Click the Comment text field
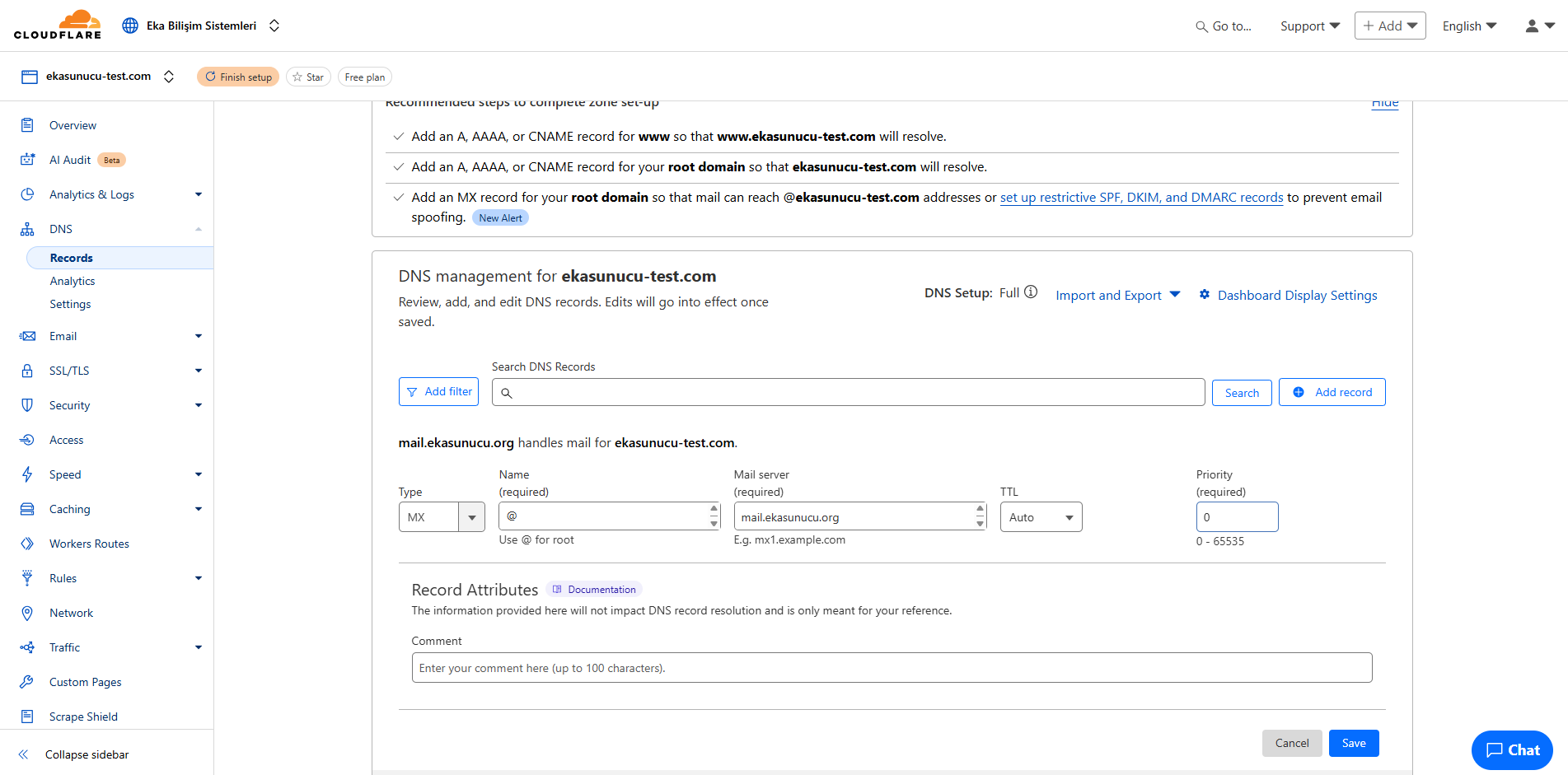The image size is (1568, 775). (892, 668)
